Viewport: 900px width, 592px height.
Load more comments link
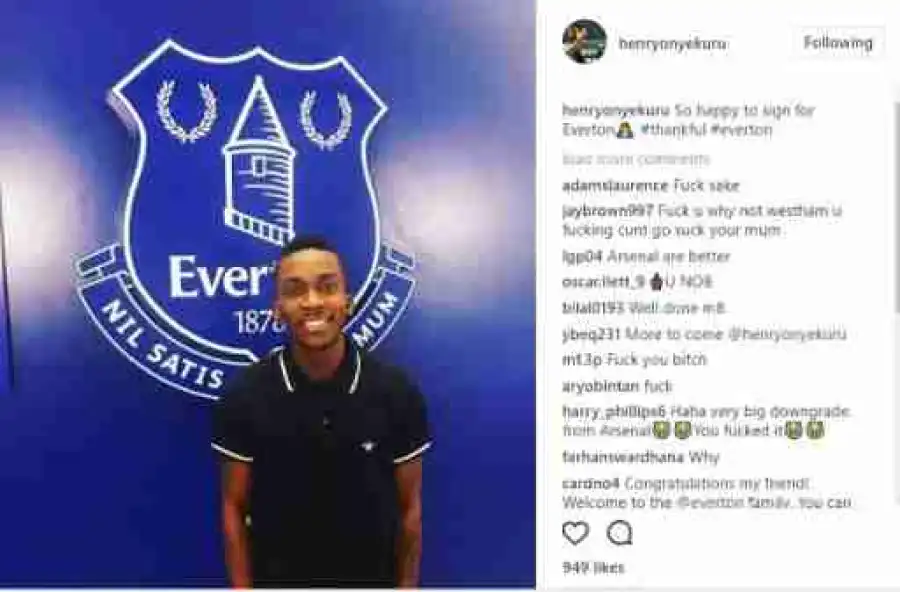[636, 159]
